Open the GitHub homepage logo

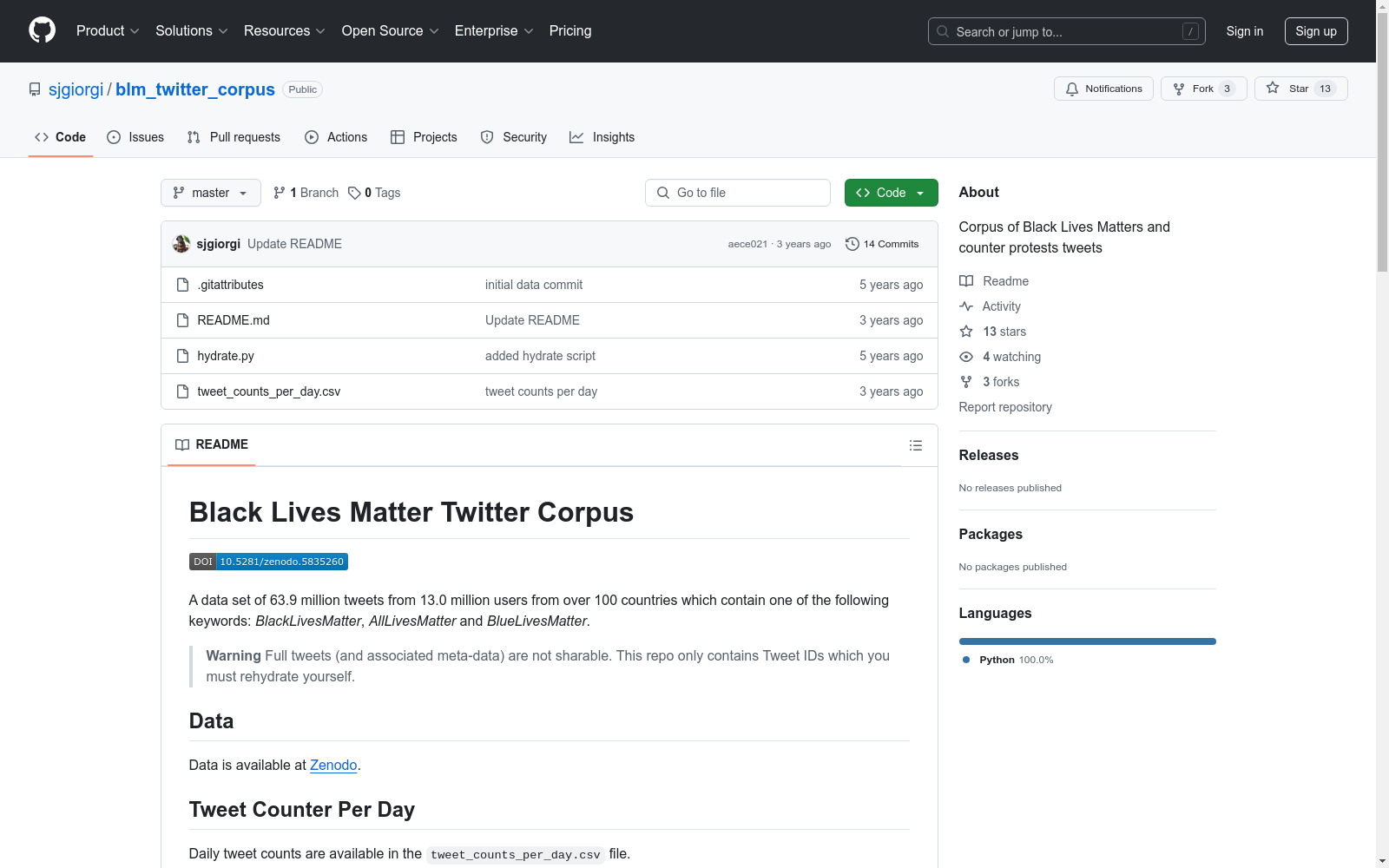42,30
